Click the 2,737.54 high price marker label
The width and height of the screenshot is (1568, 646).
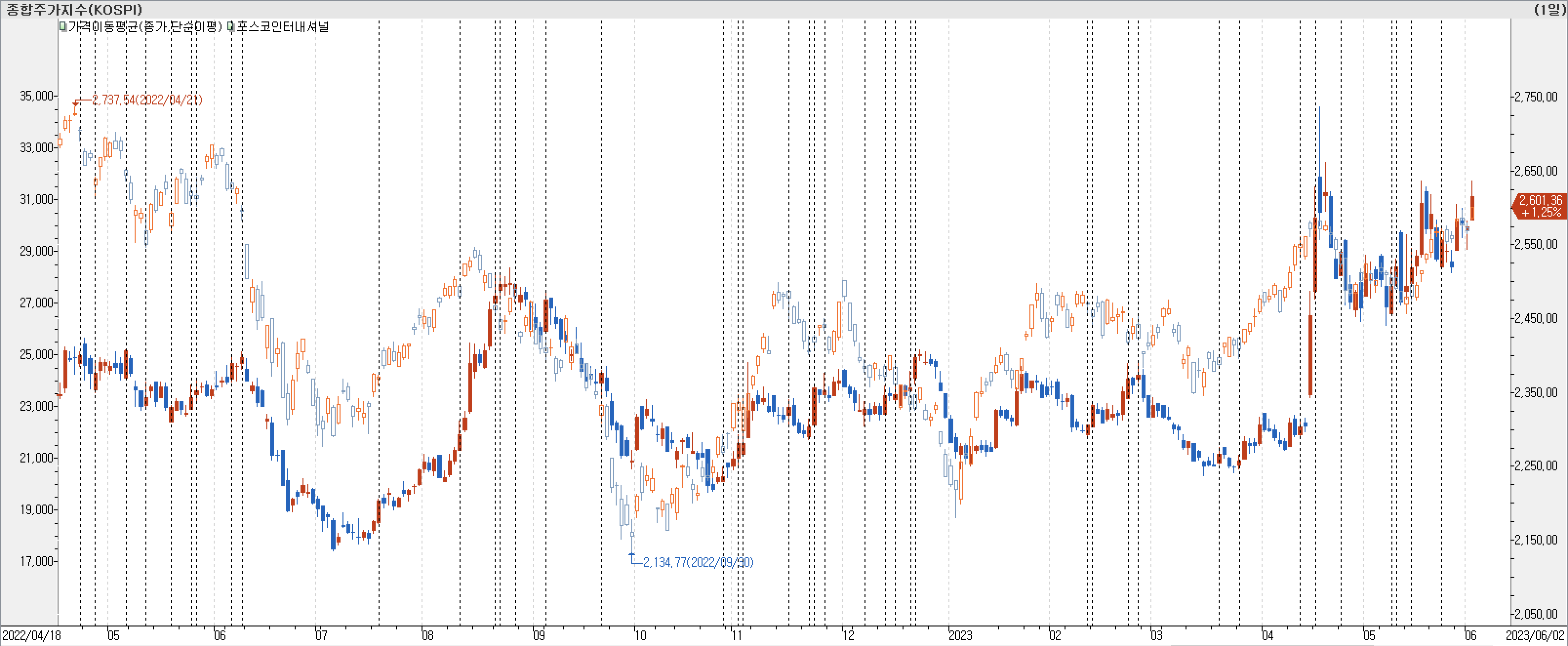point(147,100)
